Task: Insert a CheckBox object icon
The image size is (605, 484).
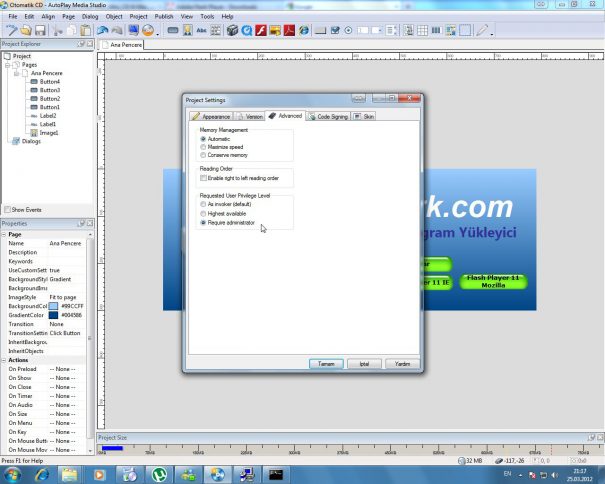Action: 335,30
